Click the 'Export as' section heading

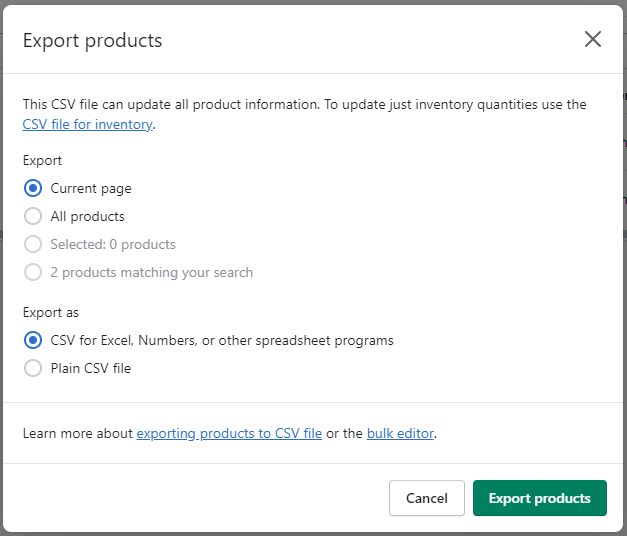click(50, 312)
